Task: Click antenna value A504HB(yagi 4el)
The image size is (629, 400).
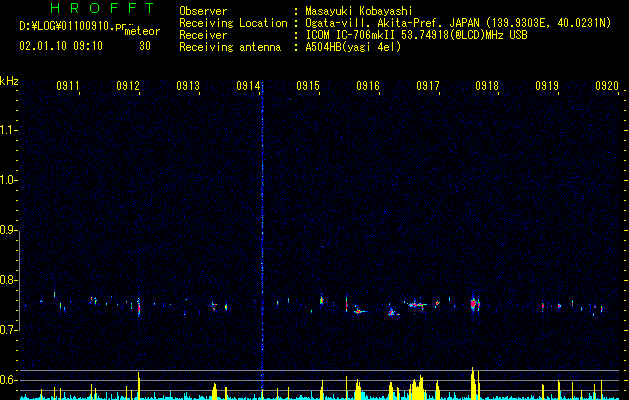Action: coord(353,47)
